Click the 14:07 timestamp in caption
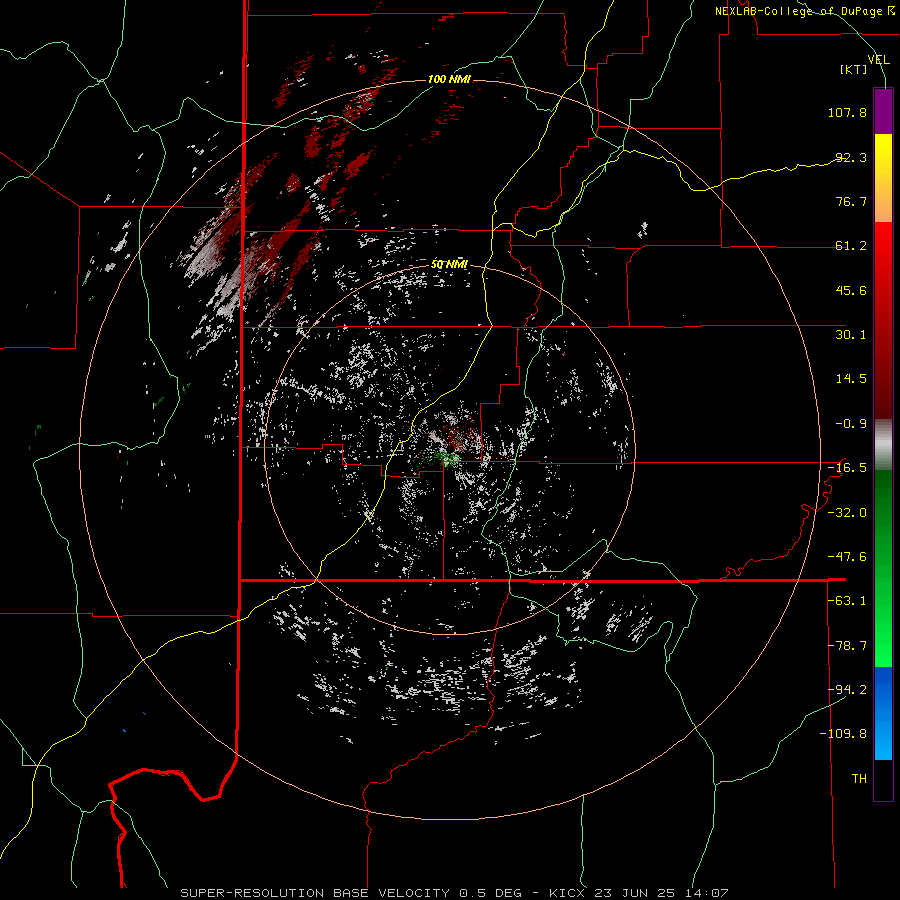The width and height of the screenshot is (900, 900). click(709, 893)
